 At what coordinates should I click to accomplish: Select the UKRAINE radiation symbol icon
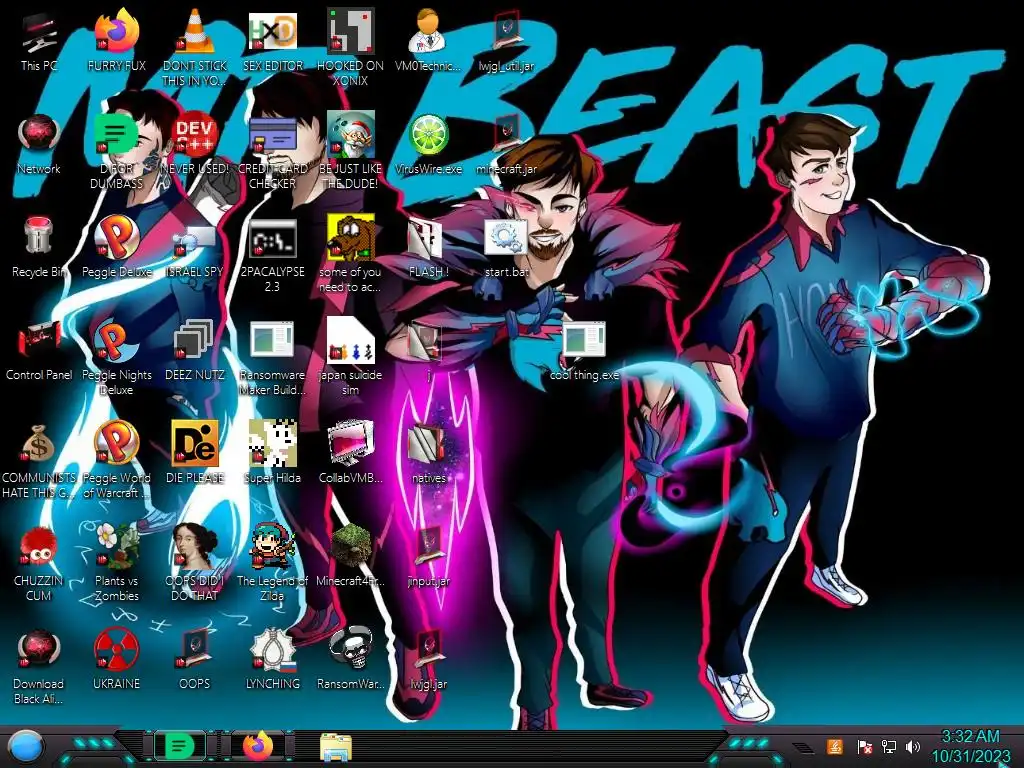tap(116, 650)
